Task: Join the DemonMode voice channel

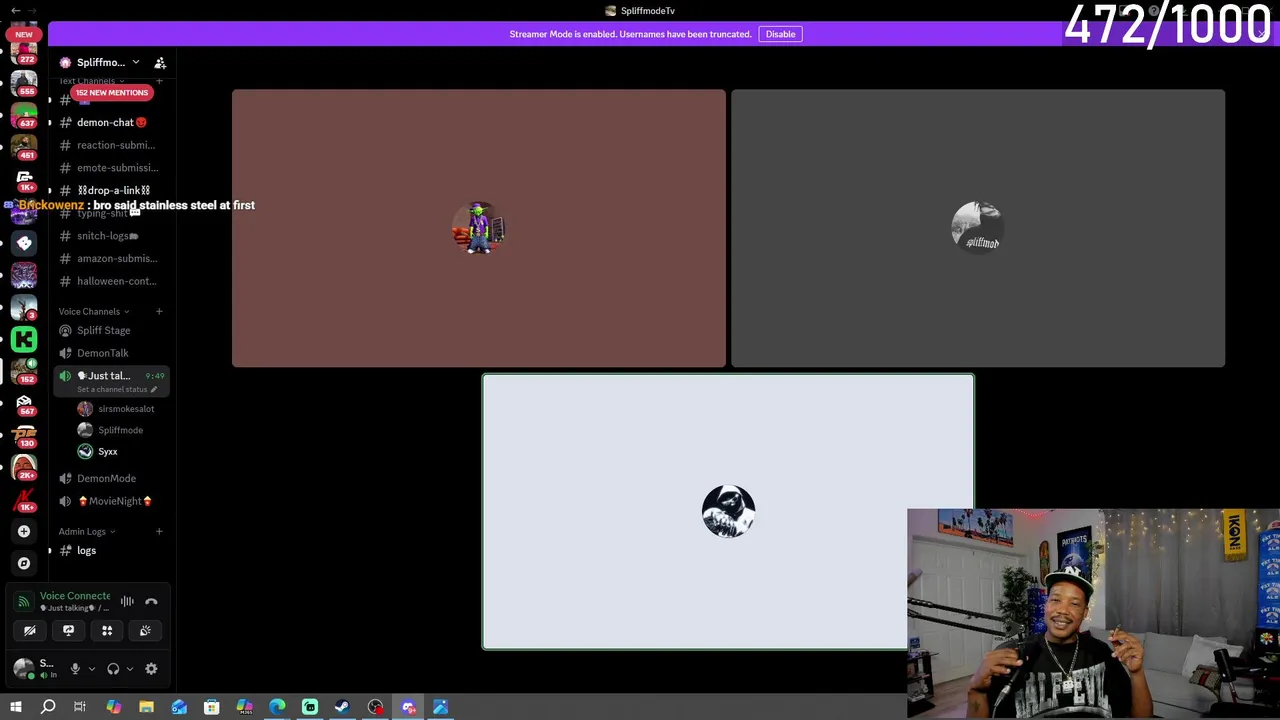Action: pyautogui.click(x=108, y=478)
